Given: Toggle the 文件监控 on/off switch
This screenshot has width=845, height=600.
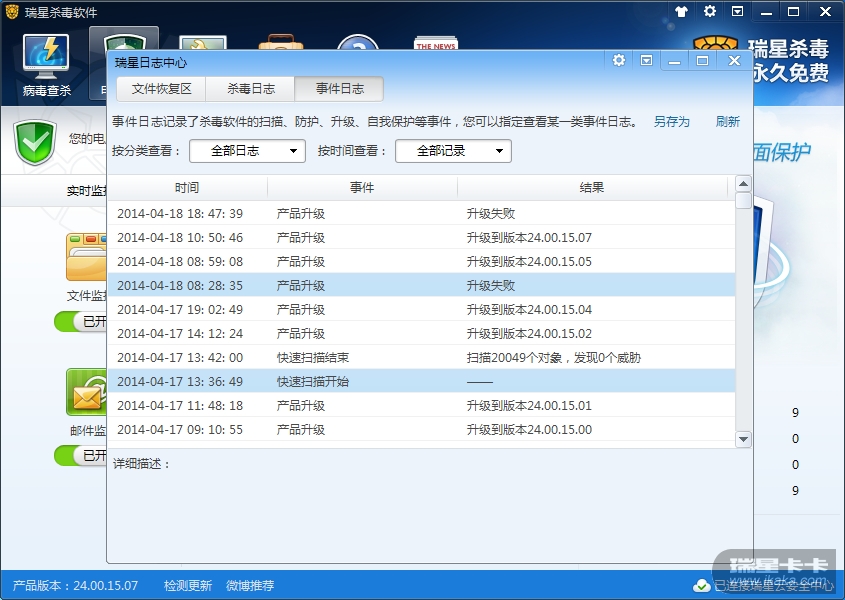Looking at the screenshot, I should coord(82,321).
